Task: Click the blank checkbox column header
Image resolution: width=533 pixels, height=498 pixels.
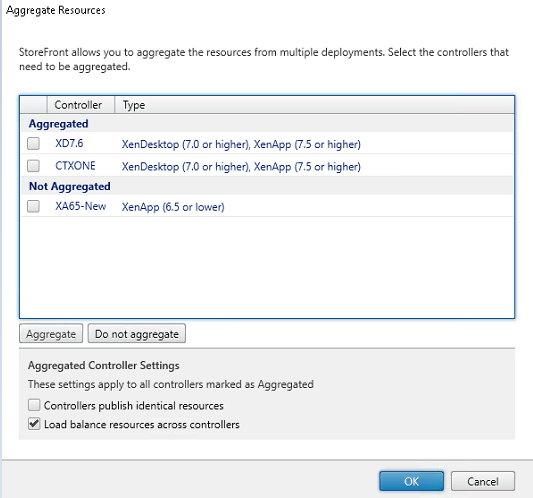Action: point(33,105)
